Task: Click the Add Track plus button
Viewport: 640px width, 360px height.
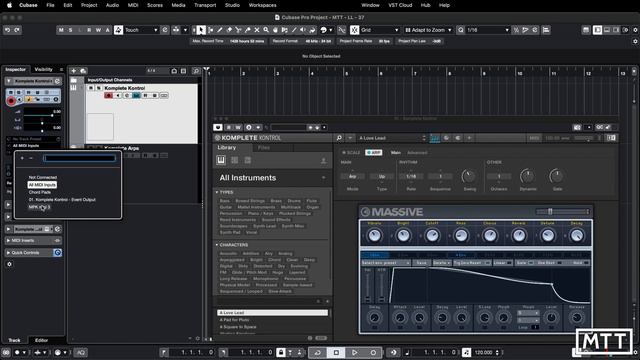Action: (74, 71)
